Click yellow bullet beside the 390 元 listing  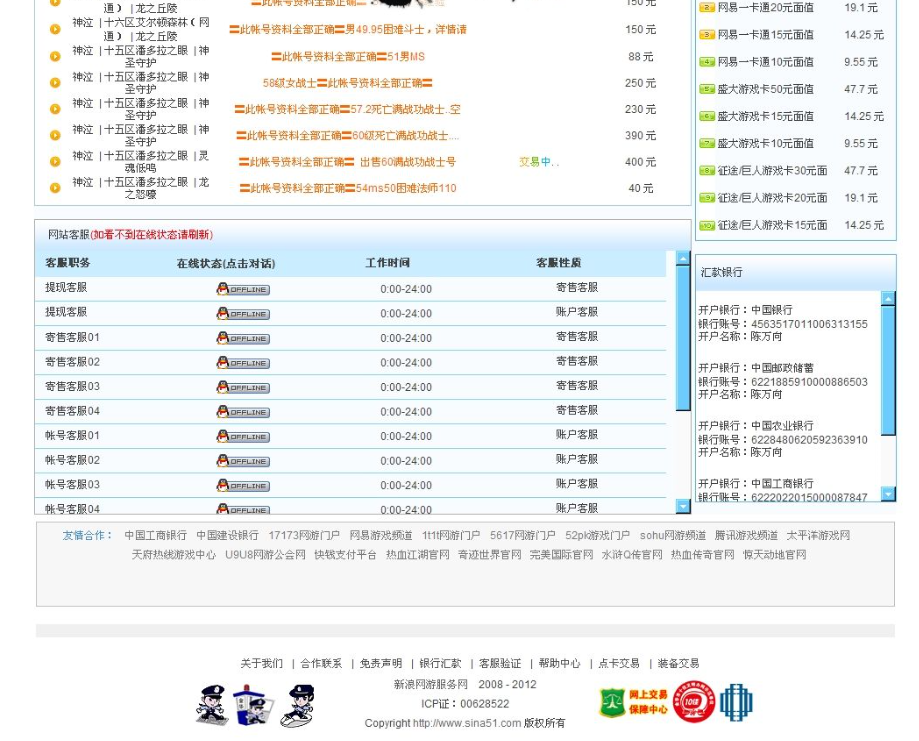[x=55, y=135]
